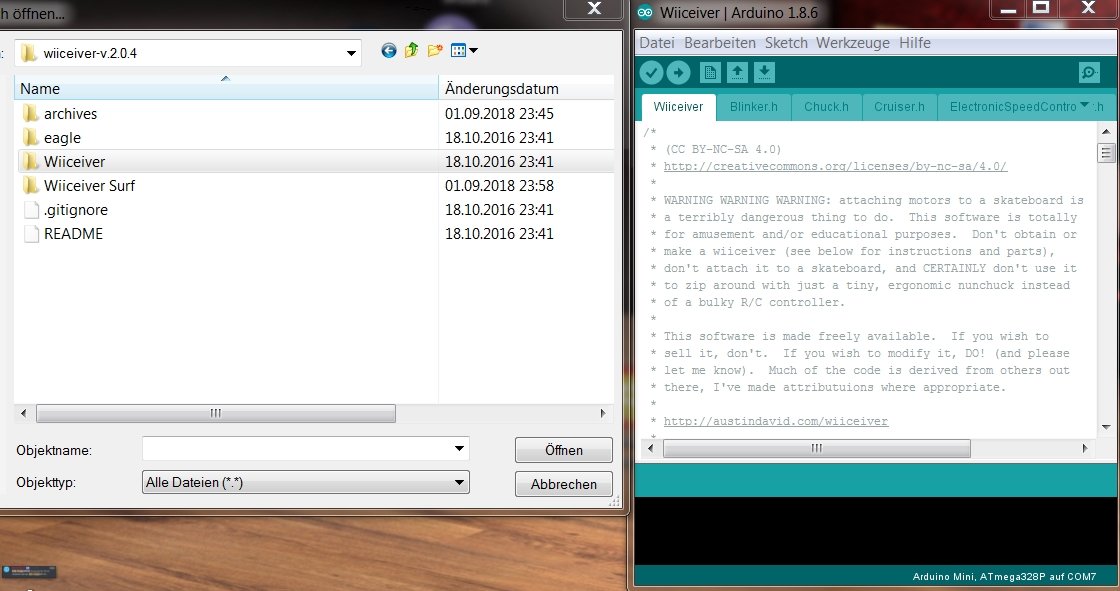The width and height of the screenshot is (1120, 591).
Task: Click the Abbrechen button
Action: pyautogui.click(x=564, y=484)
